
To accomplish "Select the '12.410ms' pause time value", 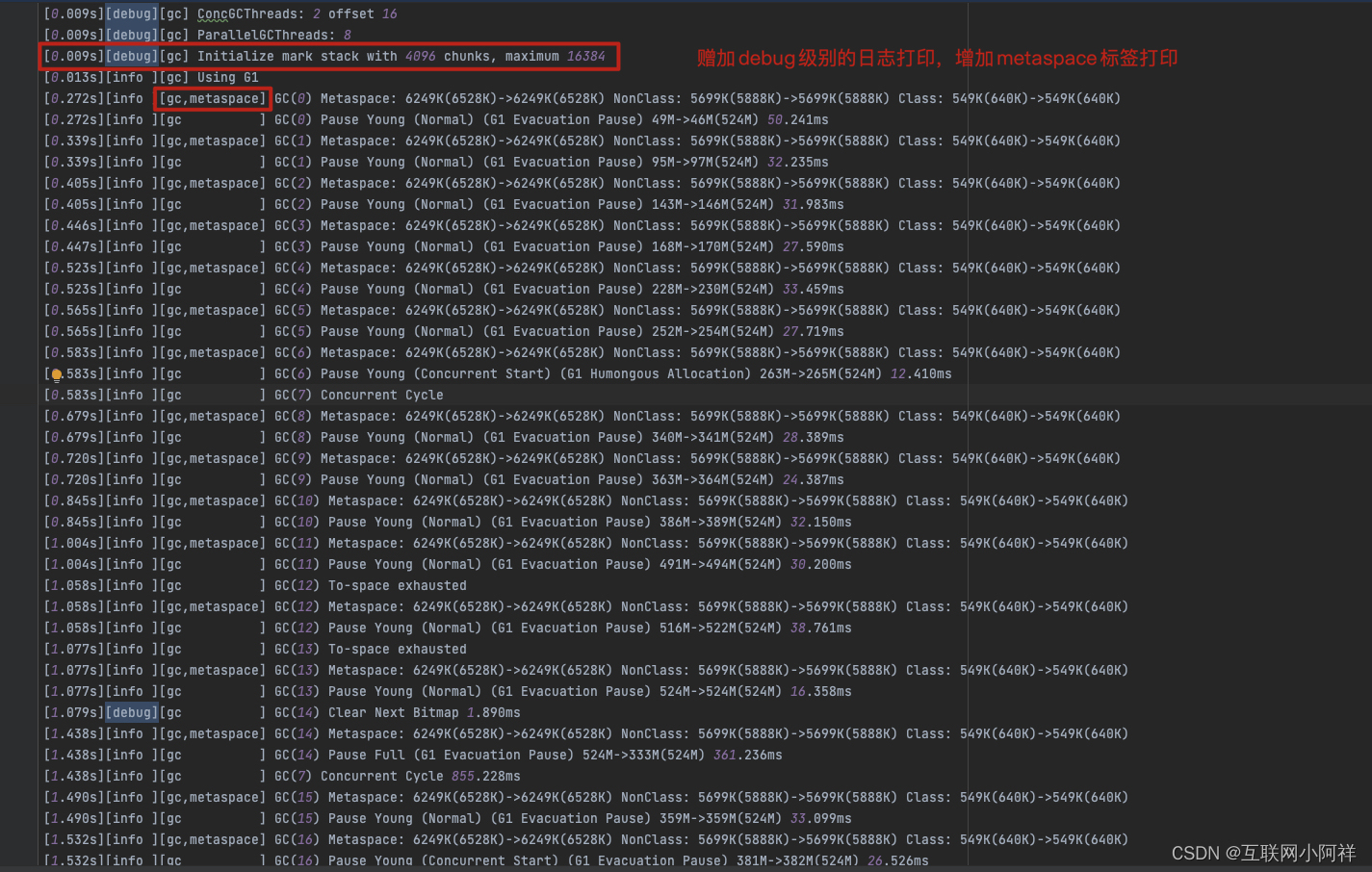I will pyautogui.click(x=921, y=373).
